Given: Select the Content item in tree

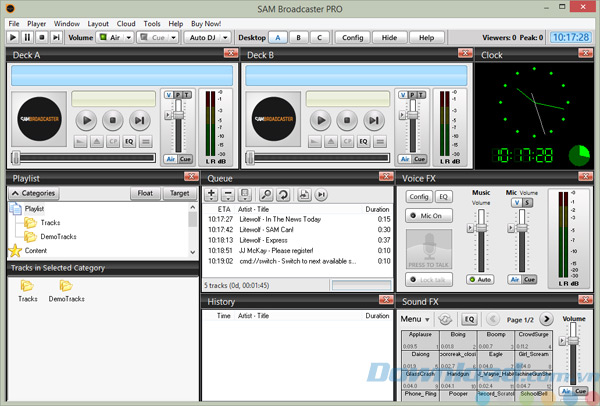Looking at the screenshot, I should pyautogui.click(x=28, y=251).
